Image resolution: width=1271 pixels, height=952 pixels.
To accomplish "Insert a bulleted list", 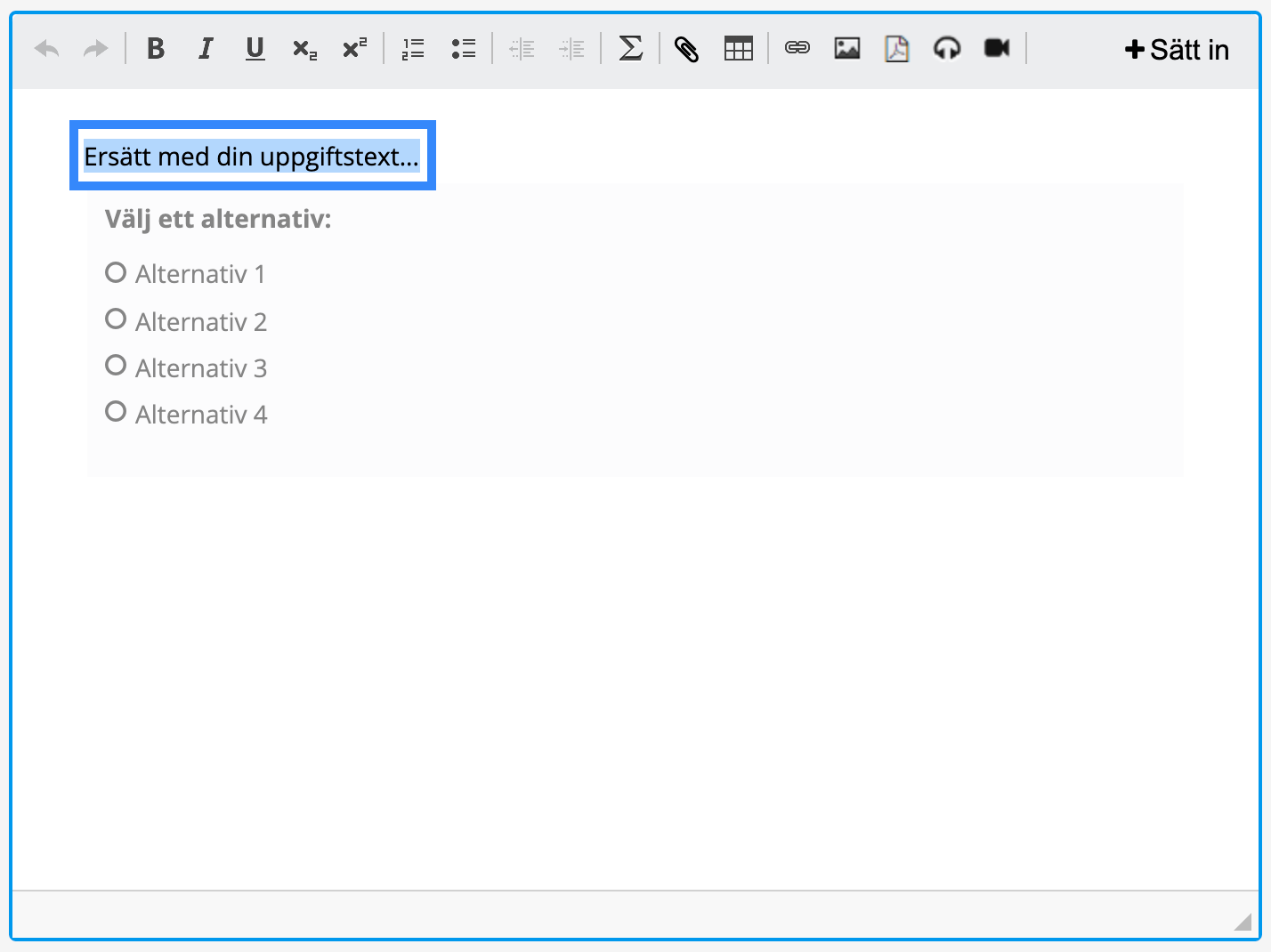I will (463, 49).
